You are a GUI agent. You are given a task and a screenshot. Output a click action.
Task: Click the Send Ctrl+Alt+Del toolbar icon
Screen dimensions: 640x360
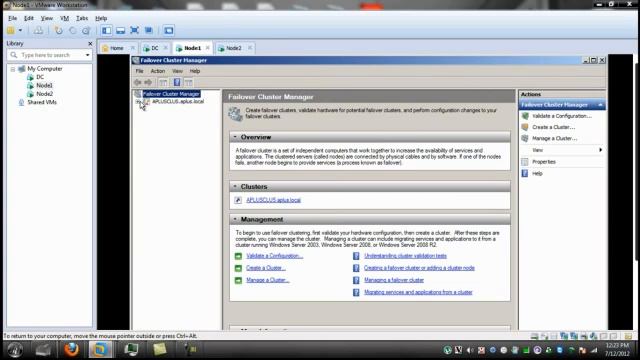tap(38, 31)
